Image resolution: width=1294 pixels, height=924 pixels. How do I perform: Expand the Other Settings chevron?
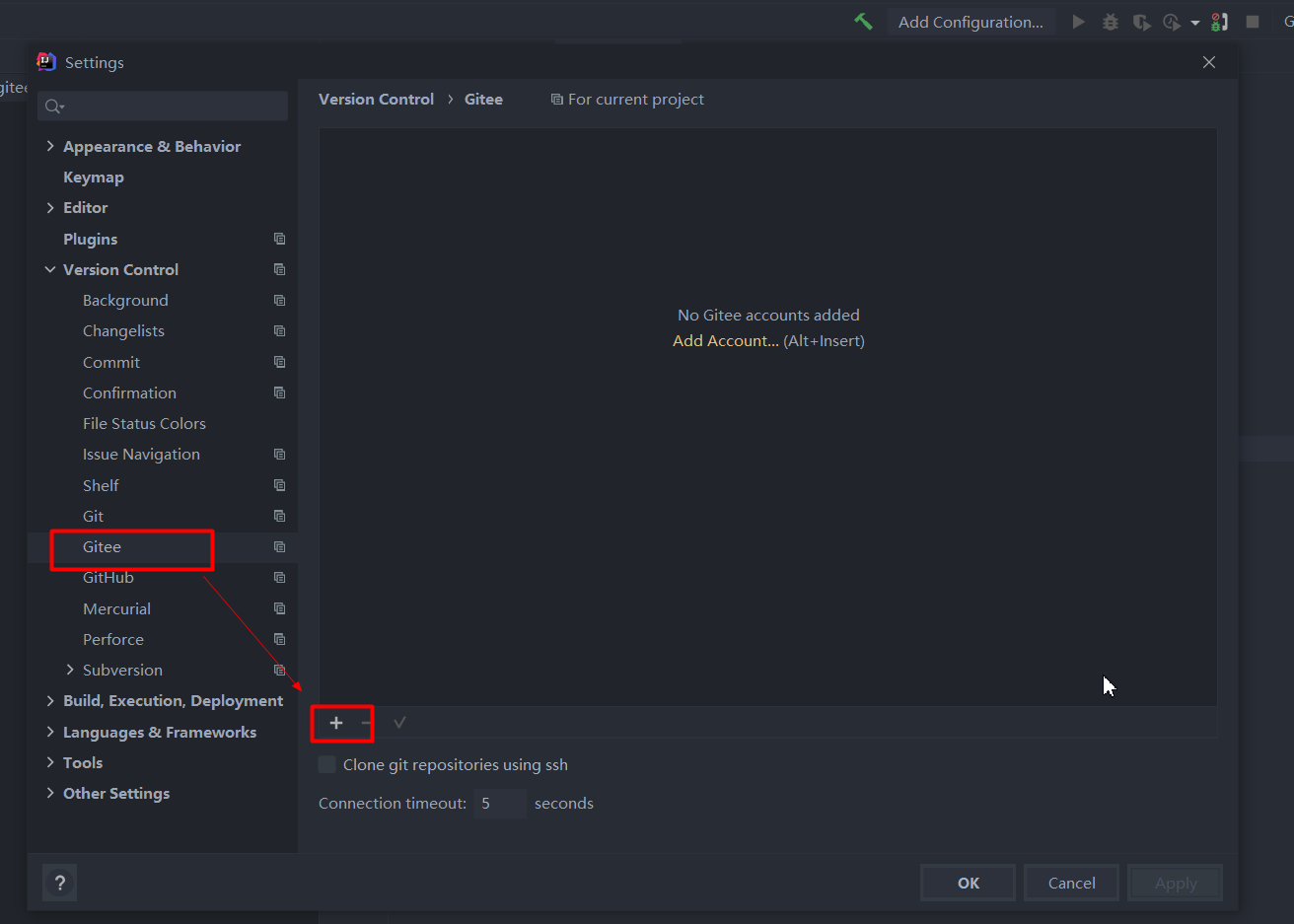pos(50,793)
